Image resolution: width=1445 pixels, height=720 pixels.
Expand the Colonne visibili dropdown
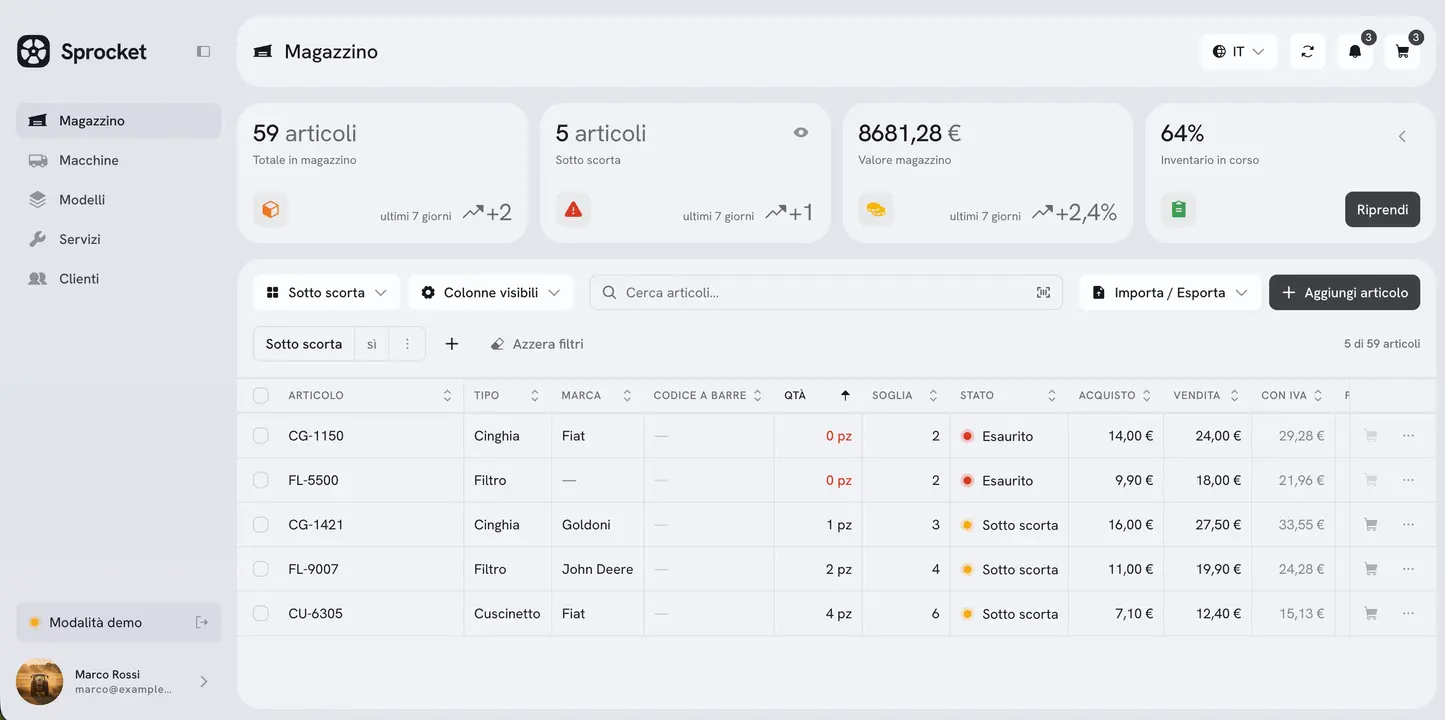[x=491, y=293]
